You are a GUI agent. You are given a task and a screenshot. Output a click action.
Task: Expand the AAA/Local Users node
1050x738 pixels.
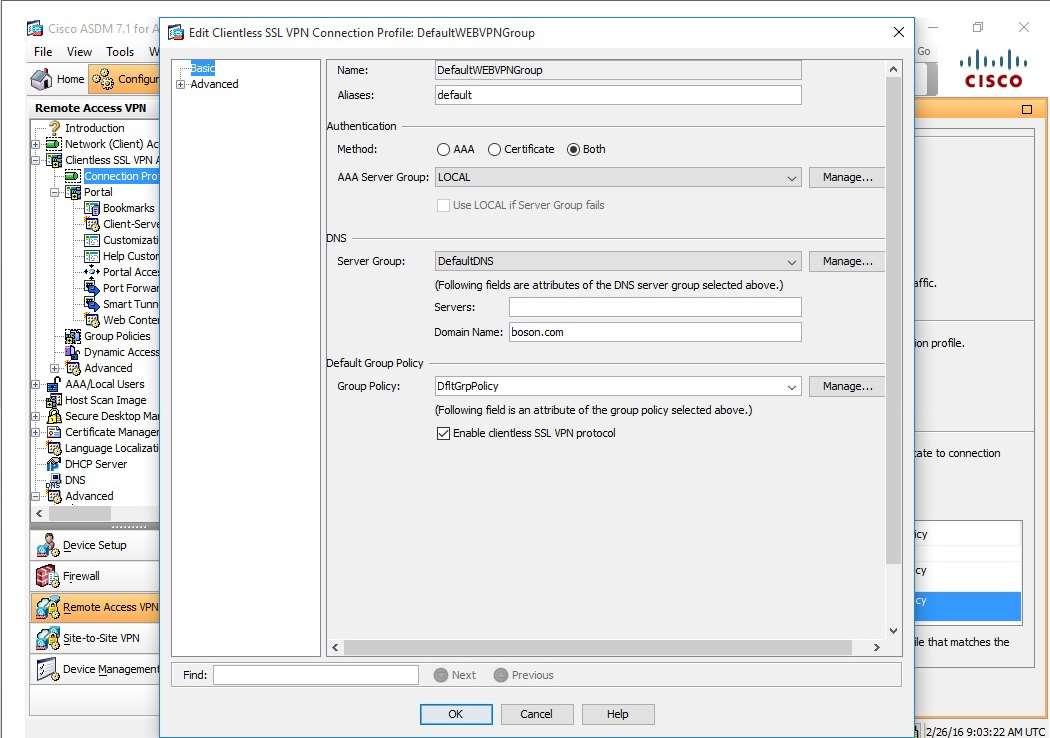click(x=35, y=384)
